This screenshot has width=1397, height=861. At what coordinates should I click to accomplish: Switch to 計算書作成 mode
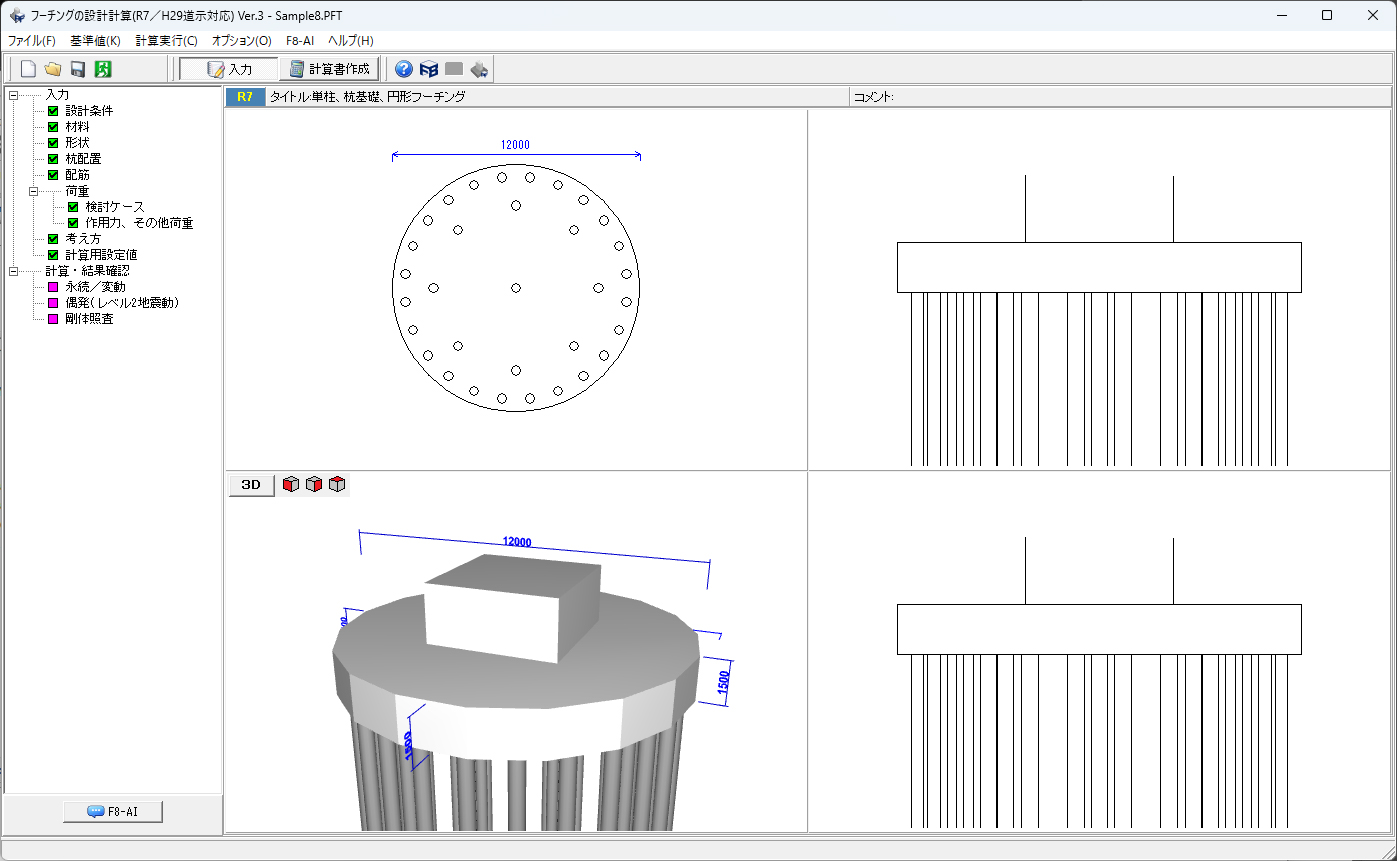point(329,69)
